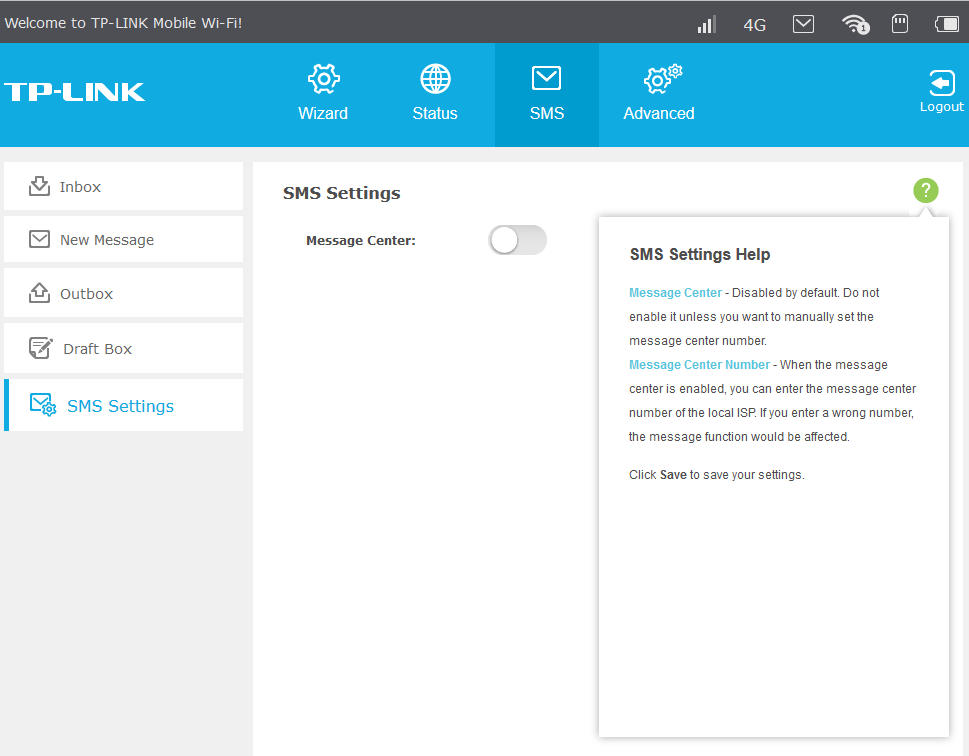Click the New Message envelope icon
Screen dimensions: 969x756
pyautogui.click(x=40, y=239)
